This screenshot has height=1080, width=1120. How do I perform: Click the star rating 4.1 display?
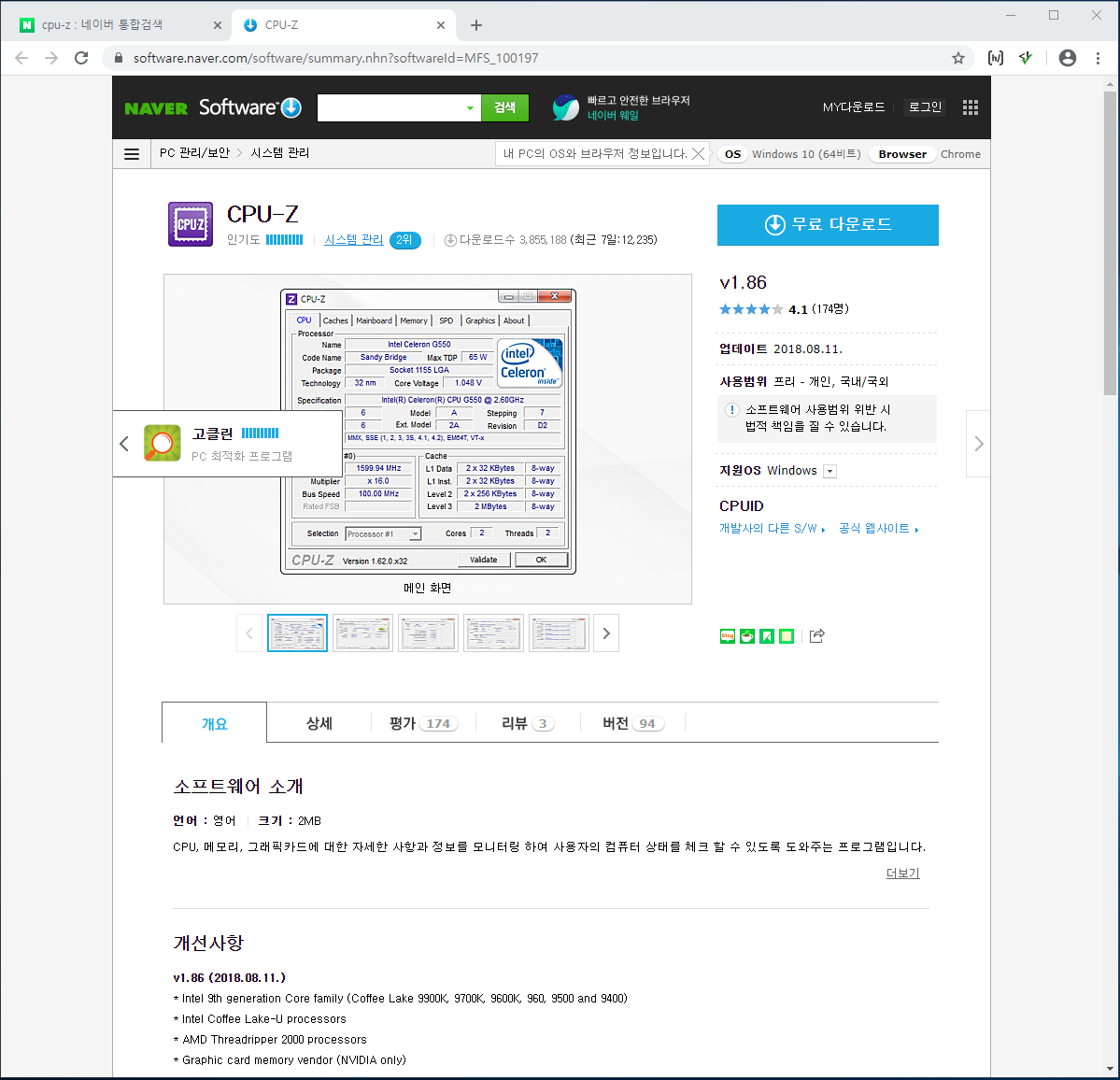click(x=784, y=309)
